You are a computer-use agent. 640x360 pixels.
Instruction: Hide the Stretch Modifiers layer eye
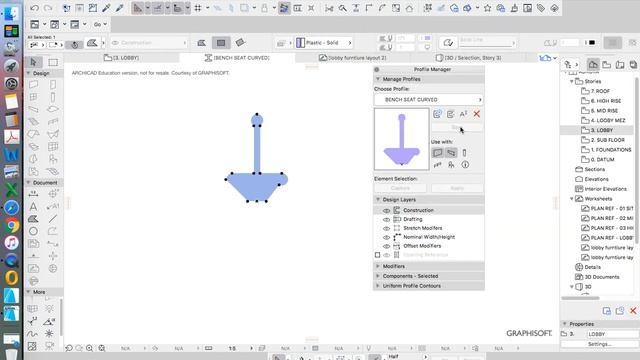[386, 229]
